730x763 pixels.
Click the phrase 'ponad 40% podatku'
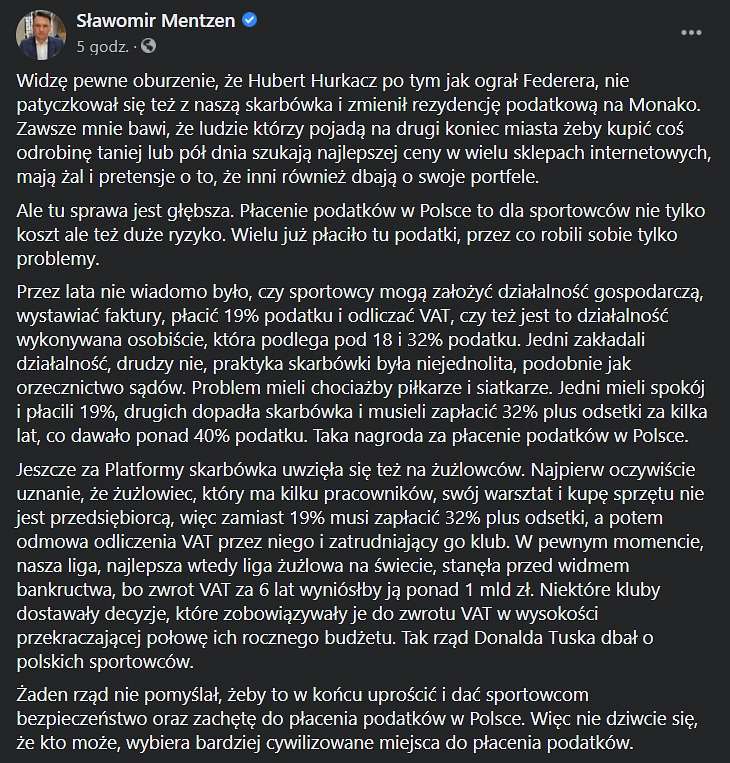(x=219, y=436)
